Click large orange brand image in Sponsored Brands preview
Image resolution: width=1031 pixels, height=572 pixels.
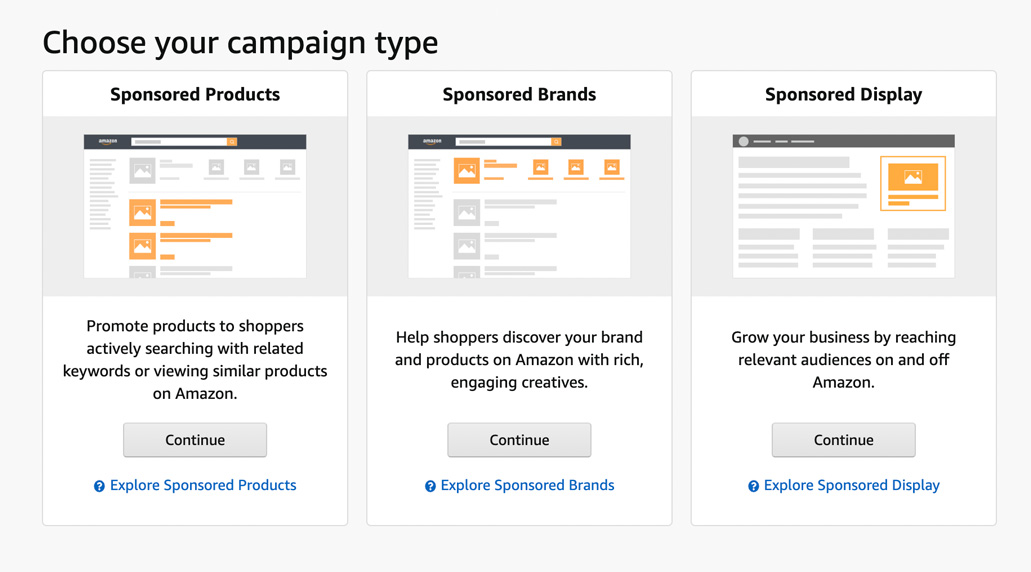coord(467,171)
